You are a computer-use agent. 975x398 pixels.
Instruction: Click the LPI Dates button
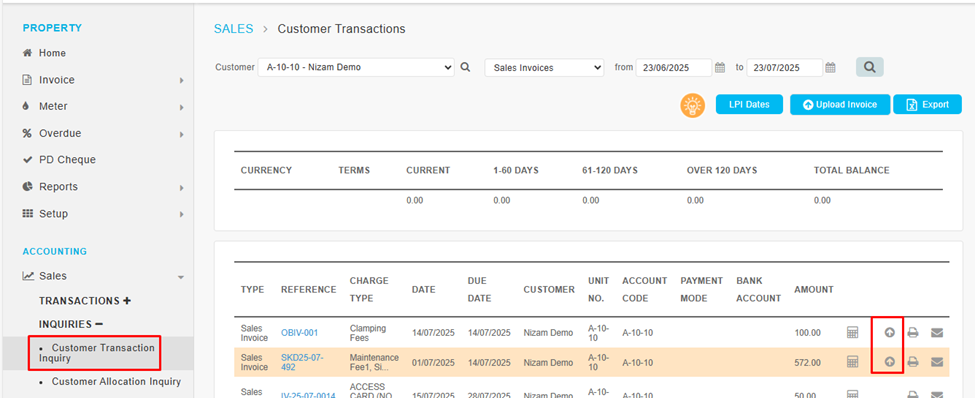click(x=749, y=104)
